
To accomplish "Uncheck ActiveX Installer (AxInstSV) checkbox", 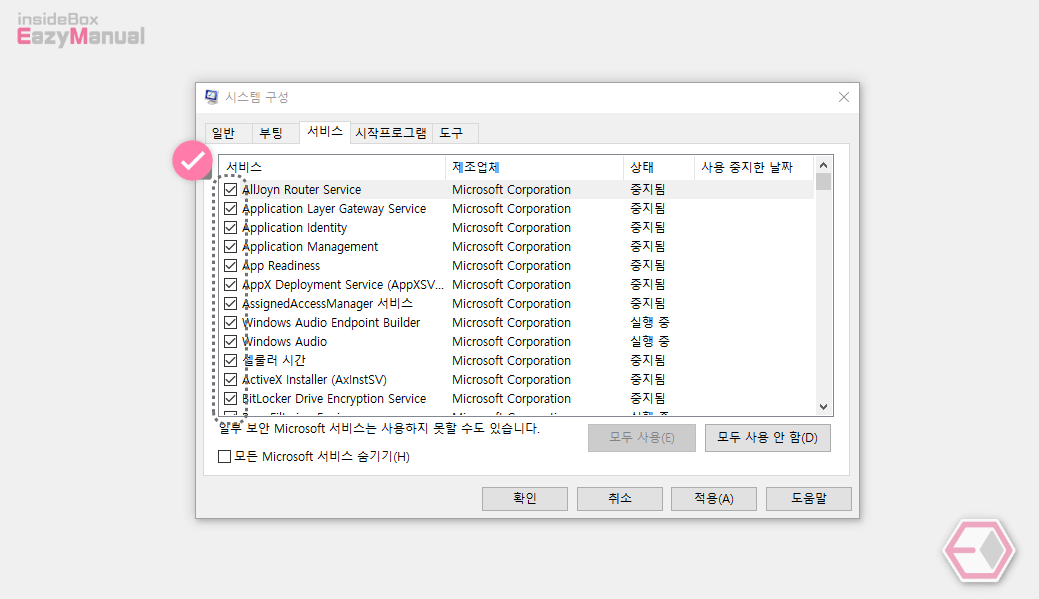I will click(231, 380).
